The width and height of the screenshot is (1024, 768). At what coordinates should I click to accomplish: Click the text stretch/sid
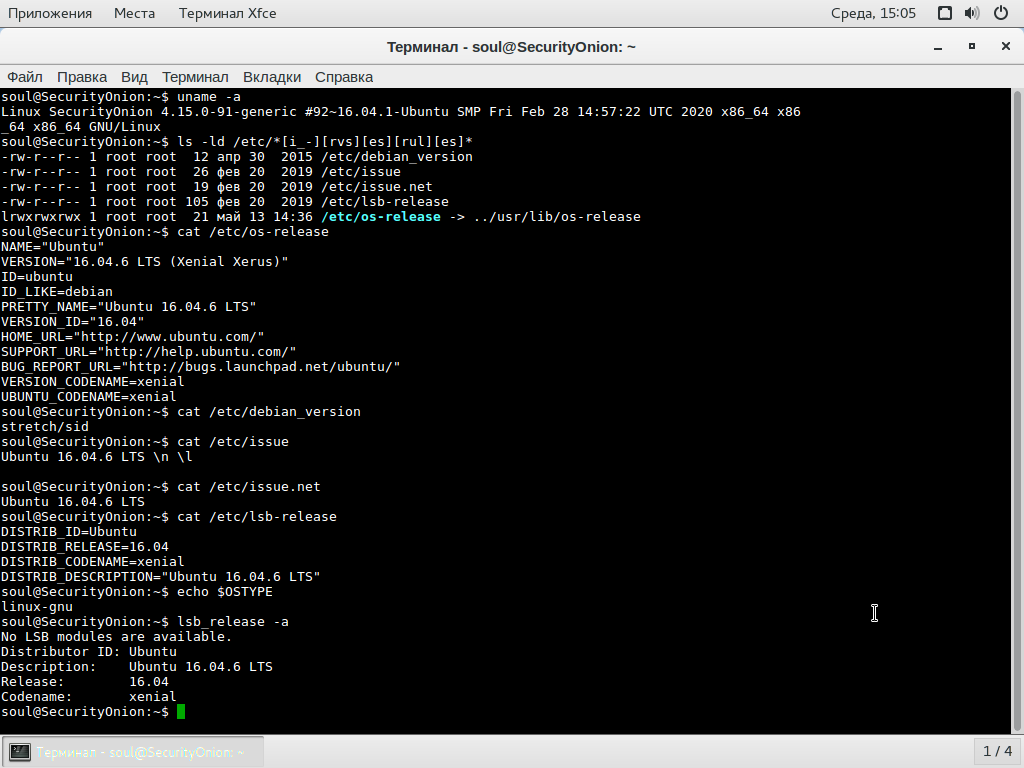click(x=44, y=427)
